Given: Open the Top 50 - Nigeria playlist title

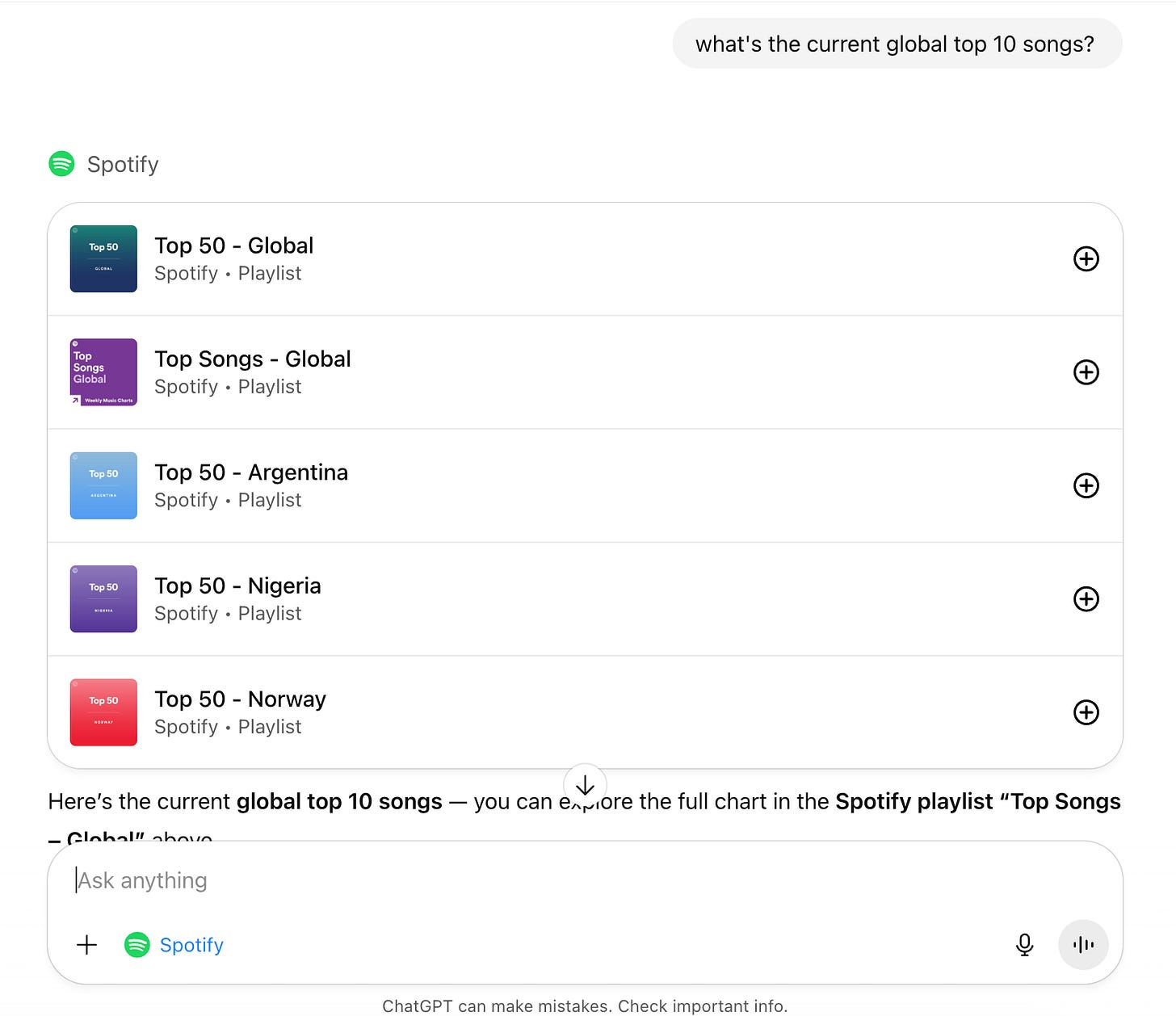Looking at the screenshot, I should click(x=237, y=586).
